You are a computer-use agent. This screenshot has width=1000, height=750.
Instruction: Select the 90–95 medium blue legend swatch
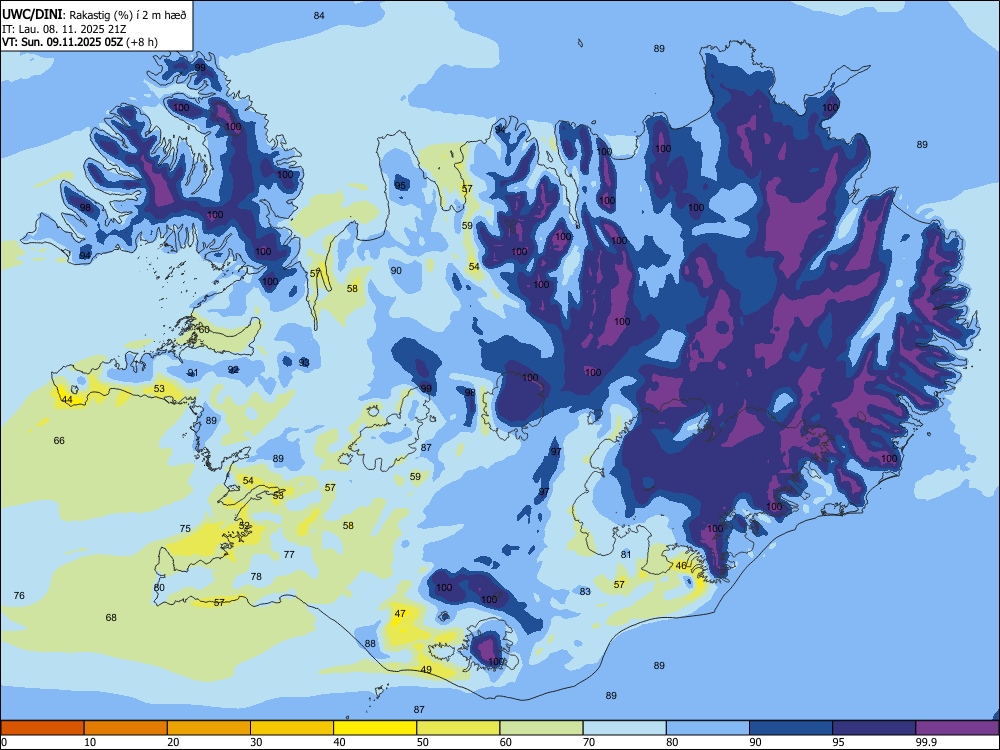pyautogui.click(x=791, y=728)
